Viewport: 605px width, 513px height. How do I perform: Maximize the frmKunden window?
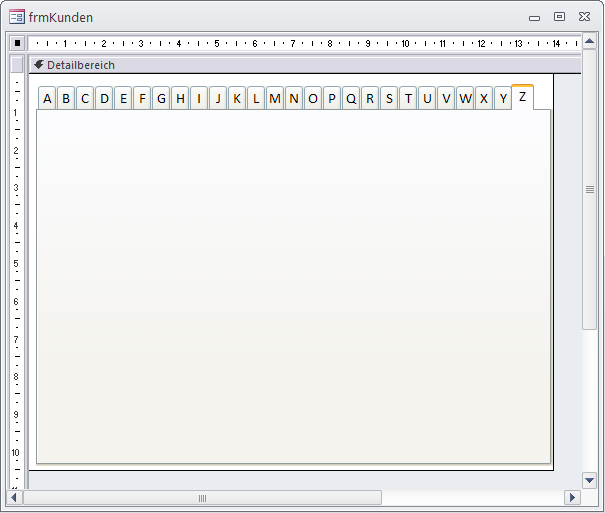(559, 17)
